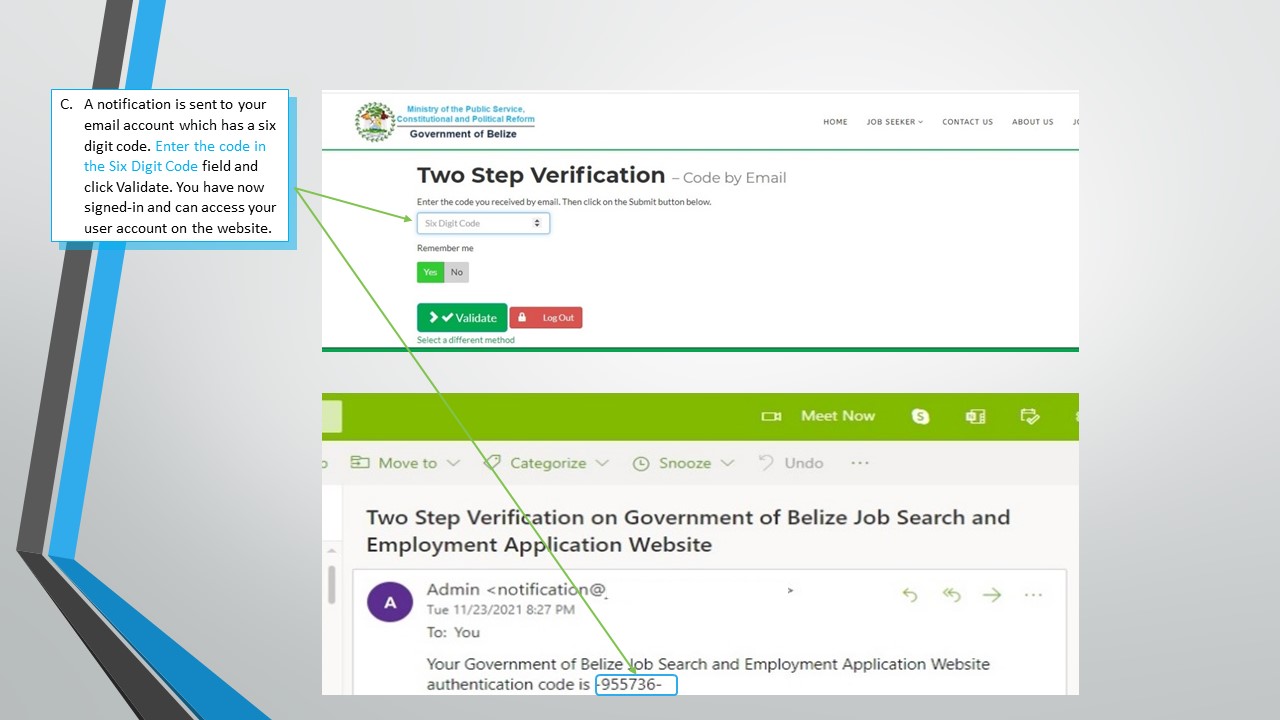Expand the Move to dropdown
Image resolution: width=1280 pixels, height=720 pixels.
[453, 463]
